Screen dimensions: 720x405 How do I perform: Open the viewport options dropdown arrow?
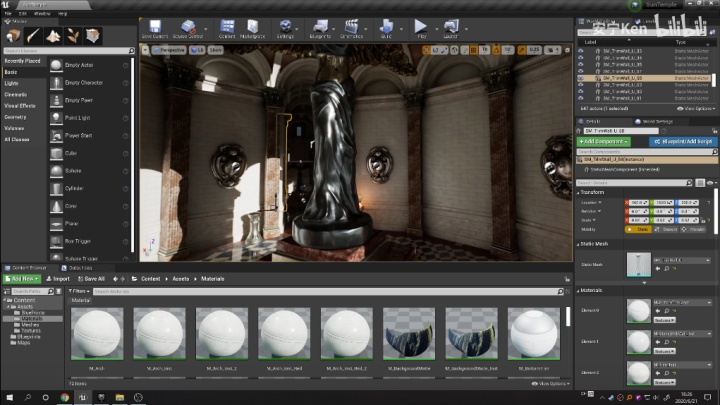pyautogui.click(x=145, y=50)
